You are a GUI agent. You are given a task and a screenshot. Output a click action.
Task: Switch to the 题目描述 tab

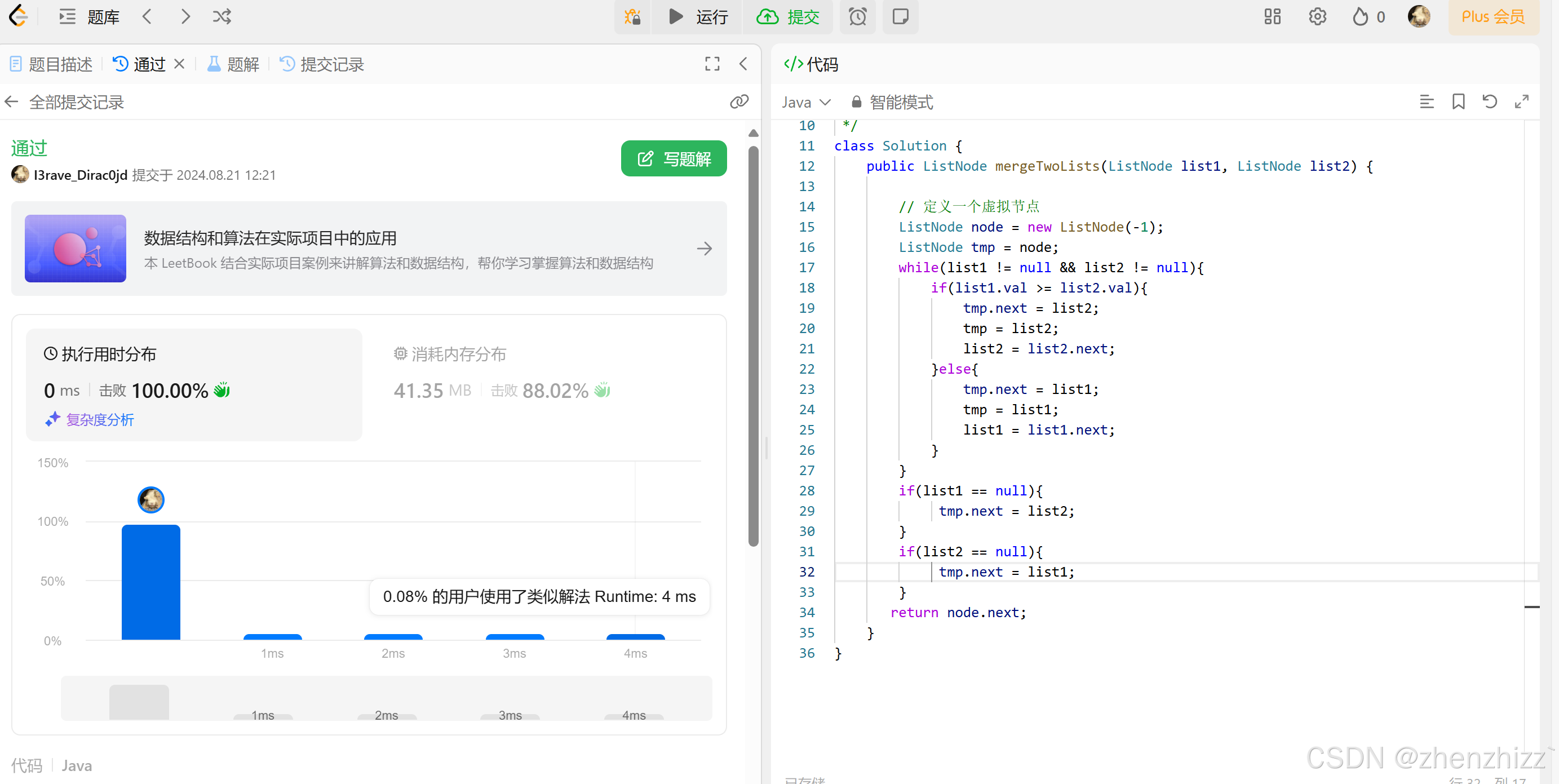[x=51, y=64]
